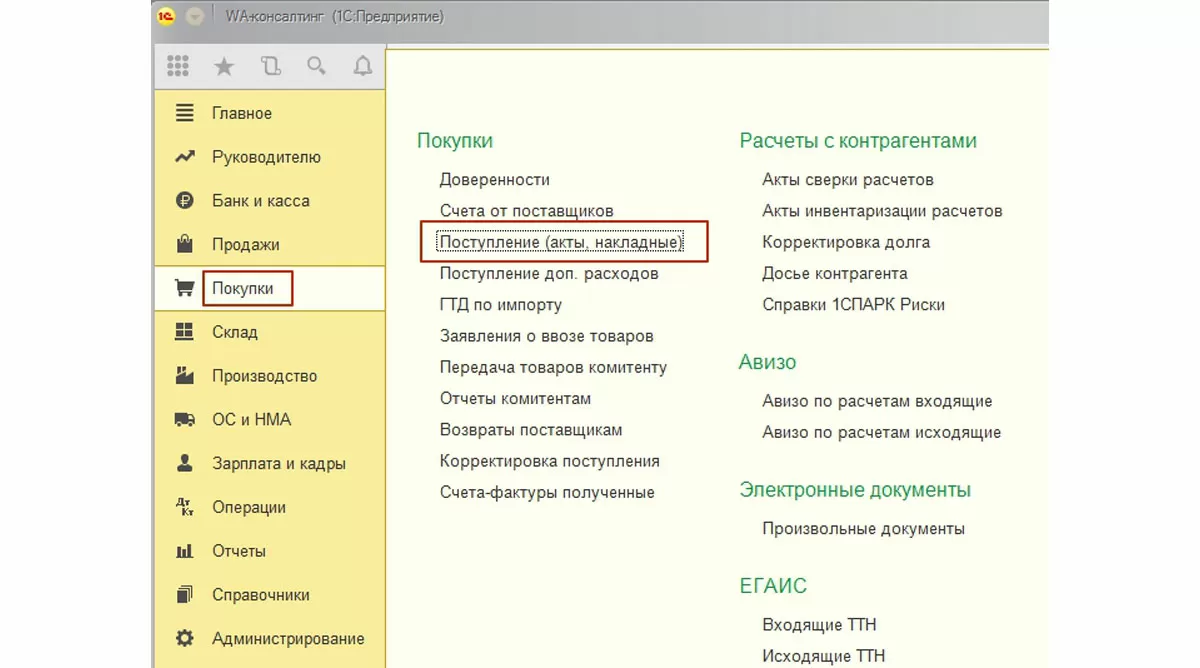Click the Зарплата и кадры person icon

(184, 463)
